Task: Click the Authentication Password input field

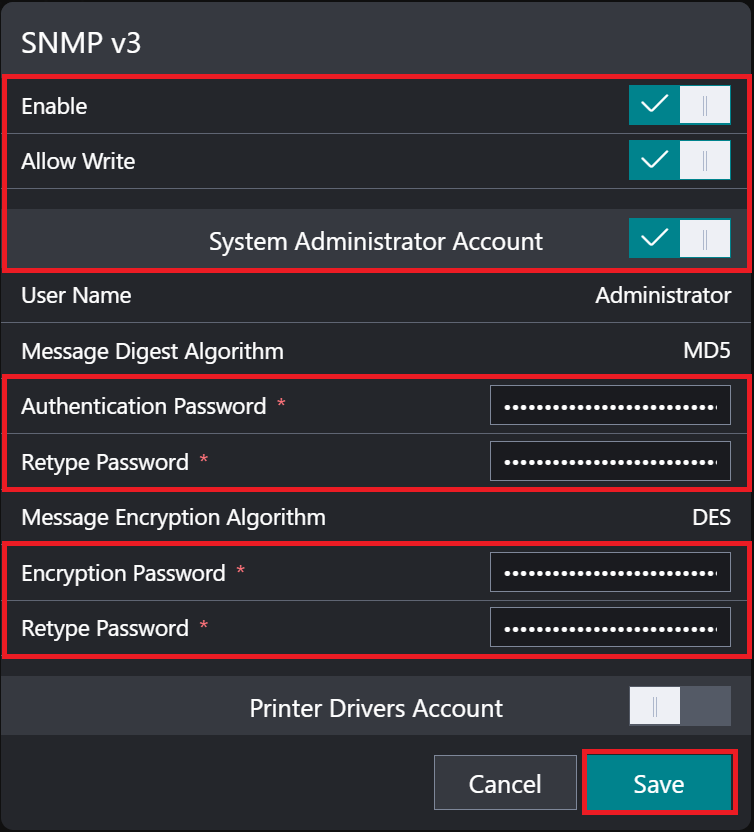Action: click(x=610, y=406)
